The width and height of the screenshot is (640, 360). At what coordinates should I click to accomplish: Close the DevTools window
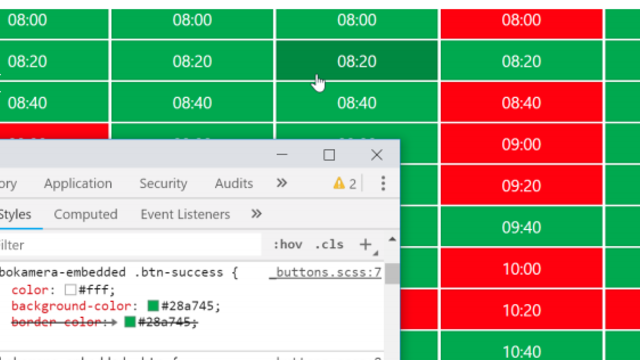(x=377, y=155)
